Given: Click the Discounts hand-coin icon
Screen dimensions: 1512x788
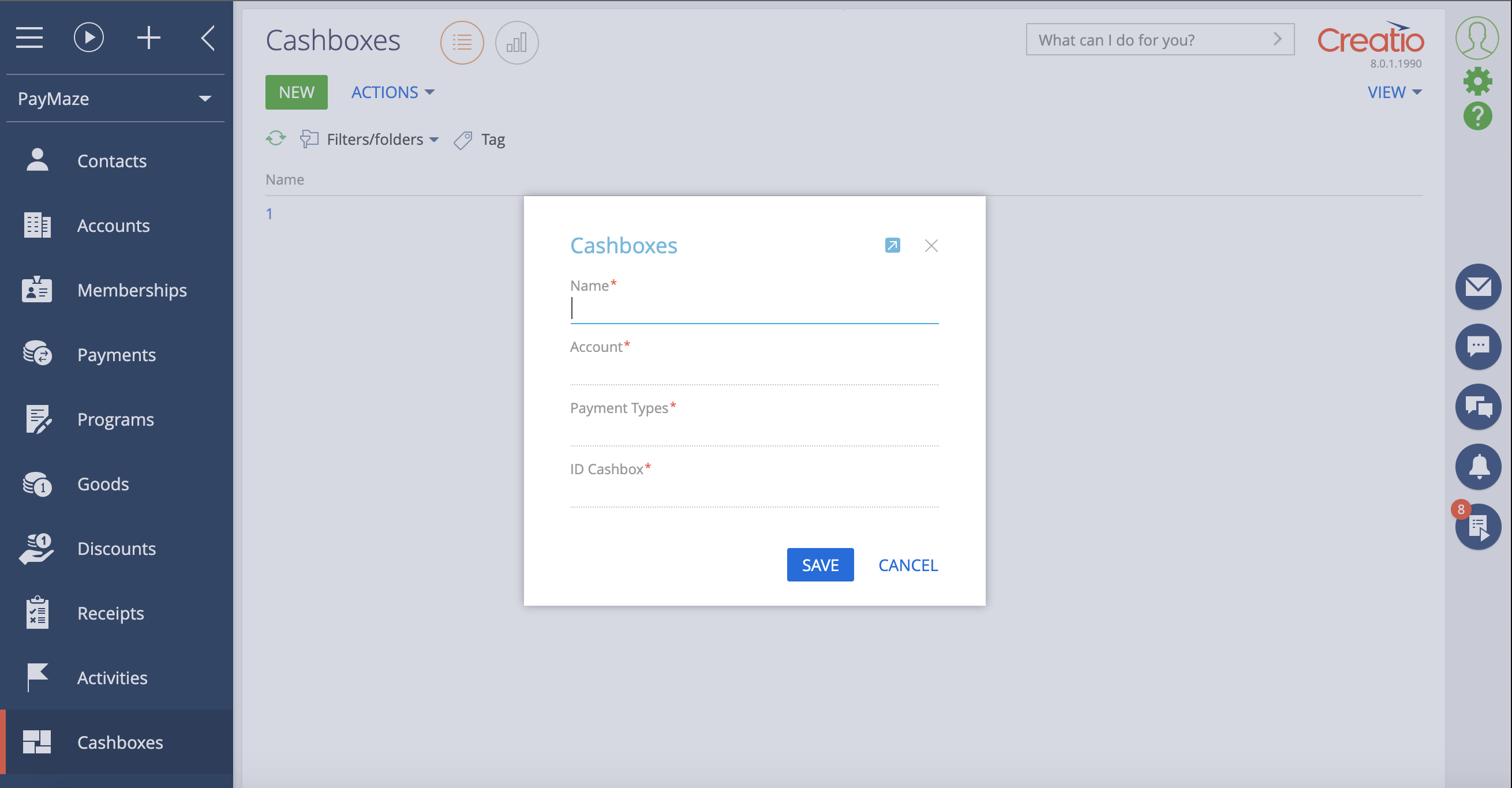Looking at the screenshot, I should 36,548.
